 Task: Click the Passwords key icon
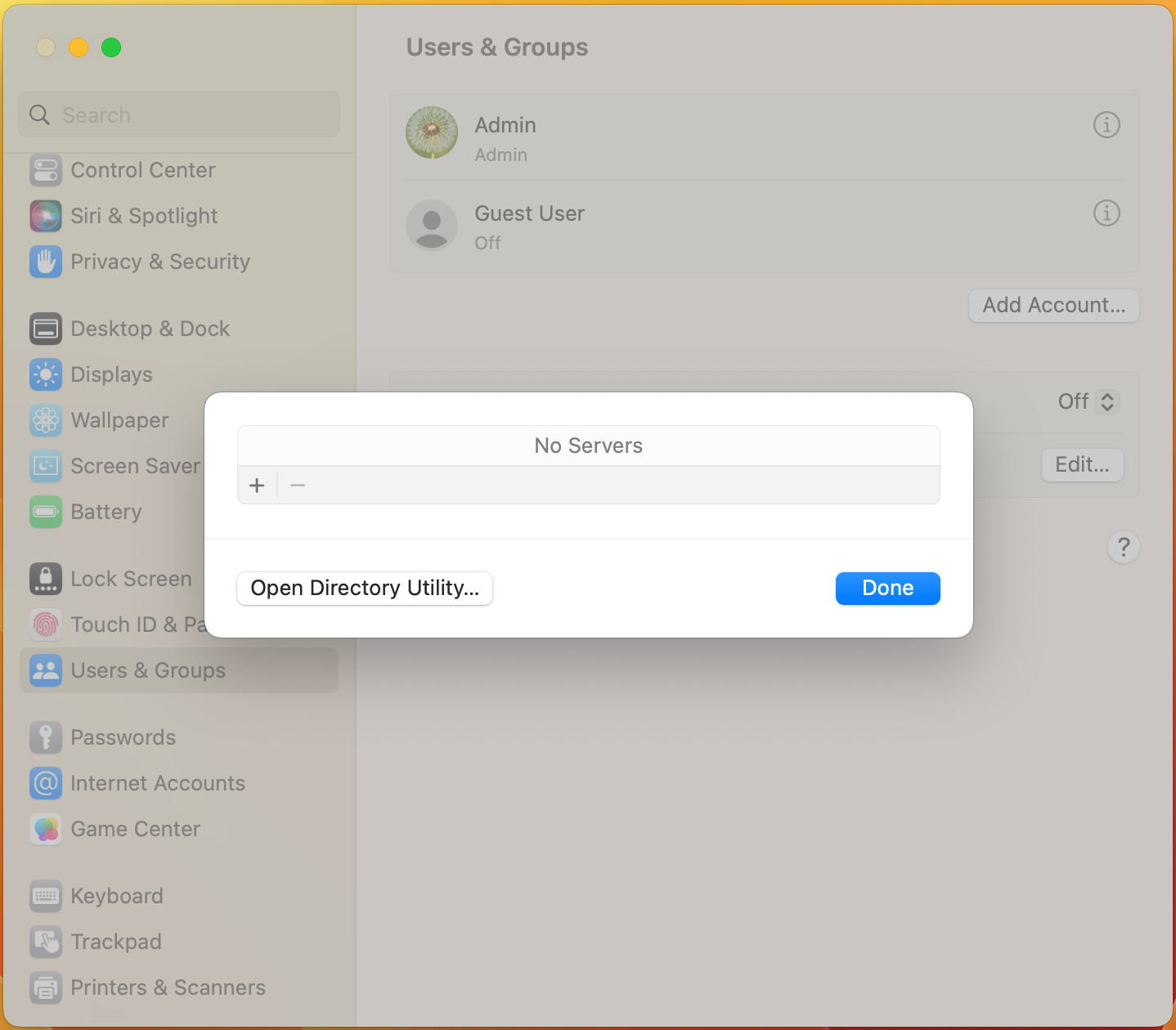(x=46, y=737)
